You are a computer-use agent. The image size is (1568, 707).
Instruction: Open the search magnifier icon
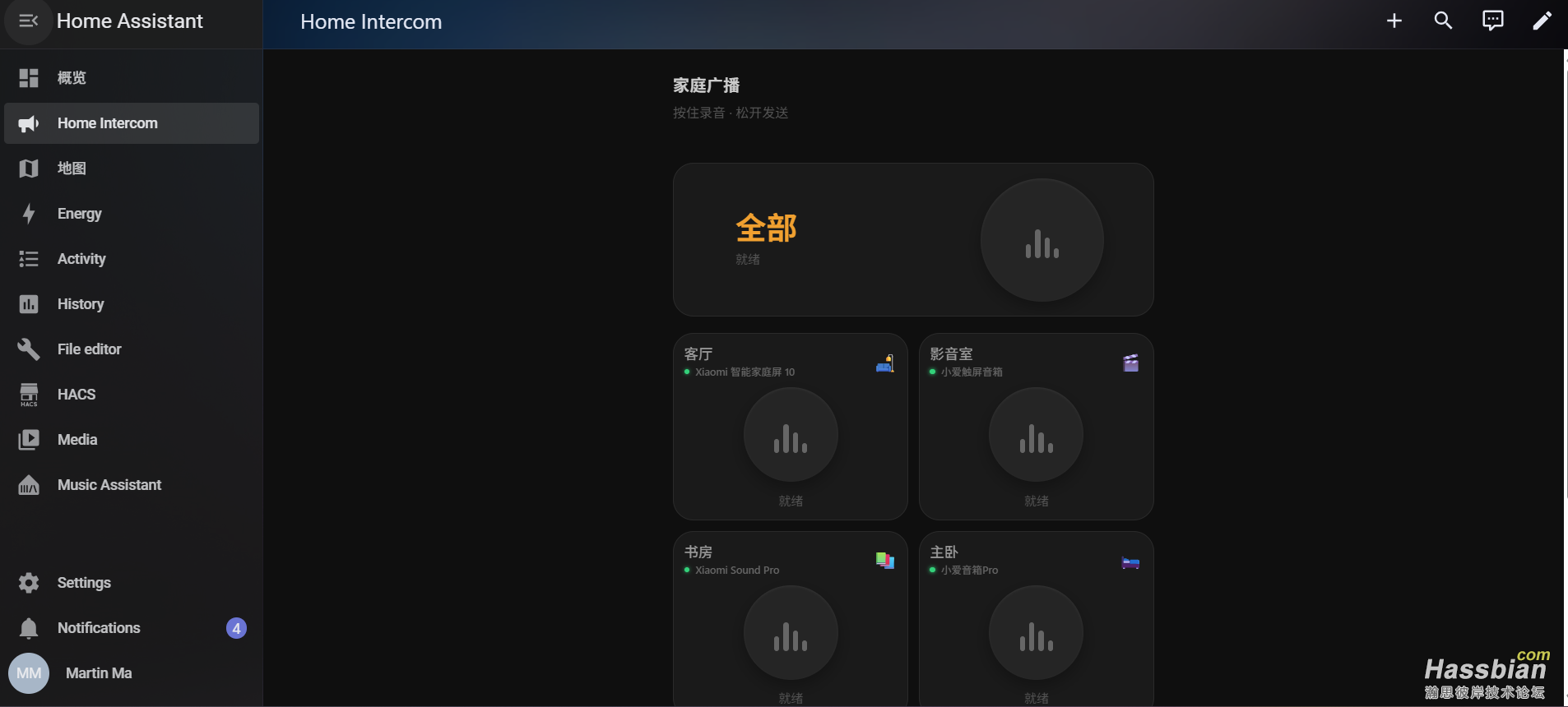tap(1443, 21)
